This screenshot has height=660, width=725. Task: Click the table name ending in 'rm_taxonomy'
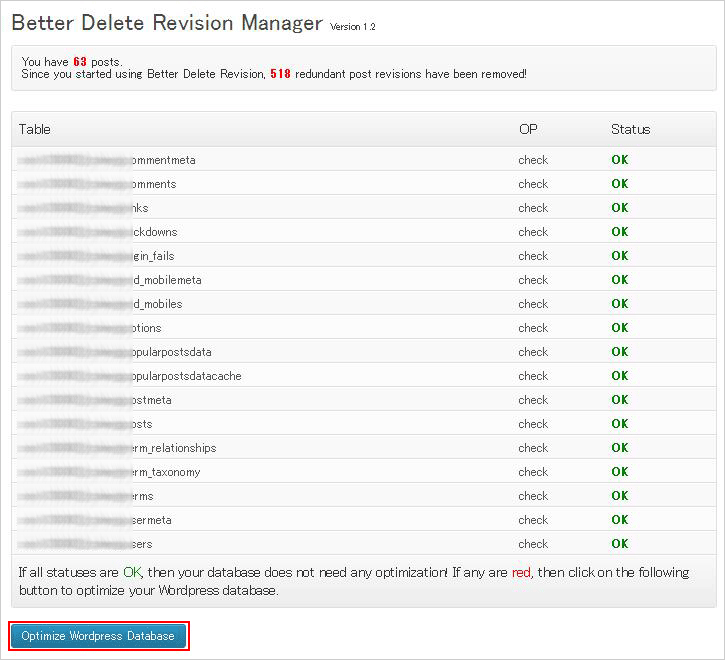(x=109, y=473)
